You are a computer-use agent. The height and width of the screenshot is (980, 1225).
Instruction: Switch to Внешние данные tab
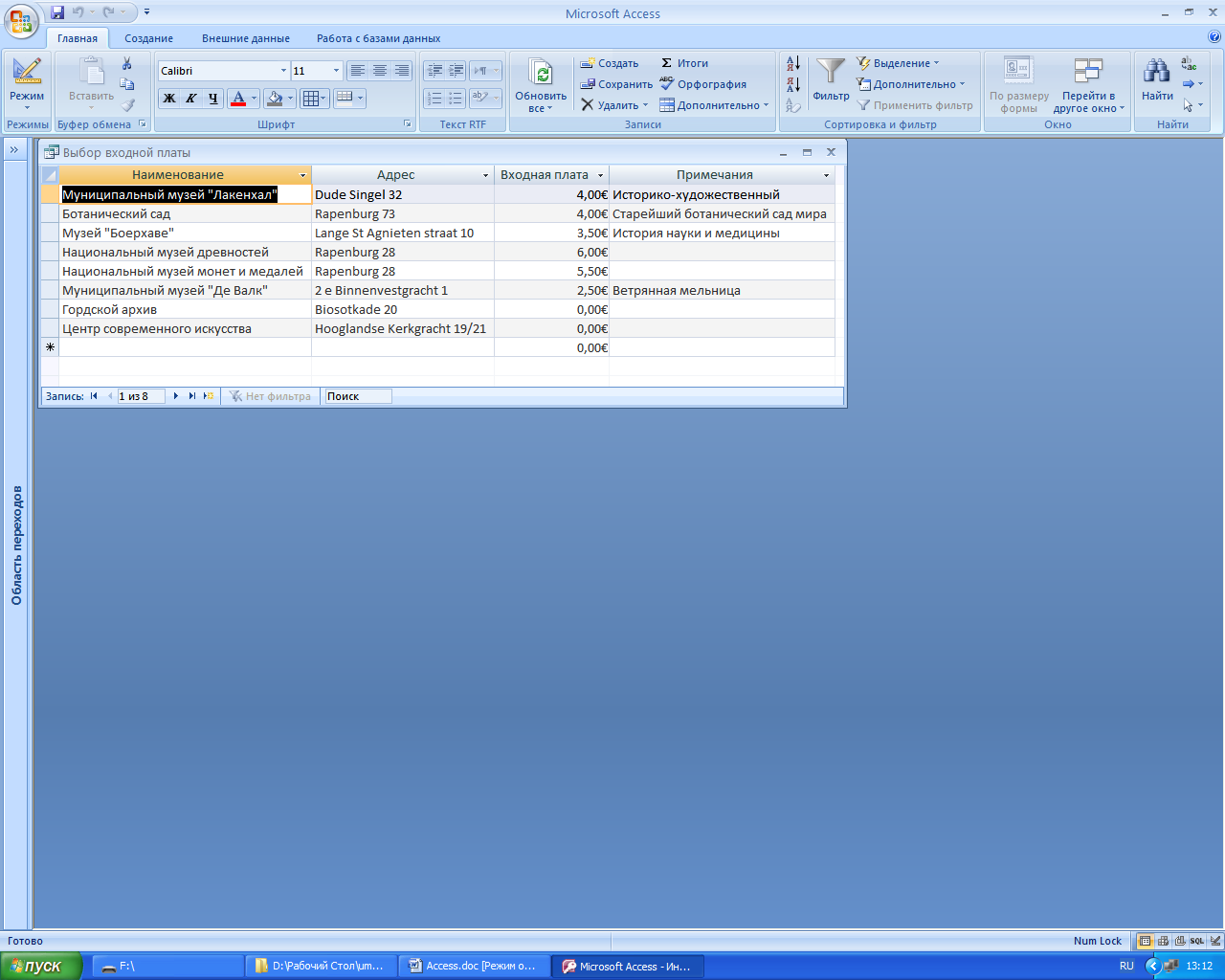click(246, 38)
